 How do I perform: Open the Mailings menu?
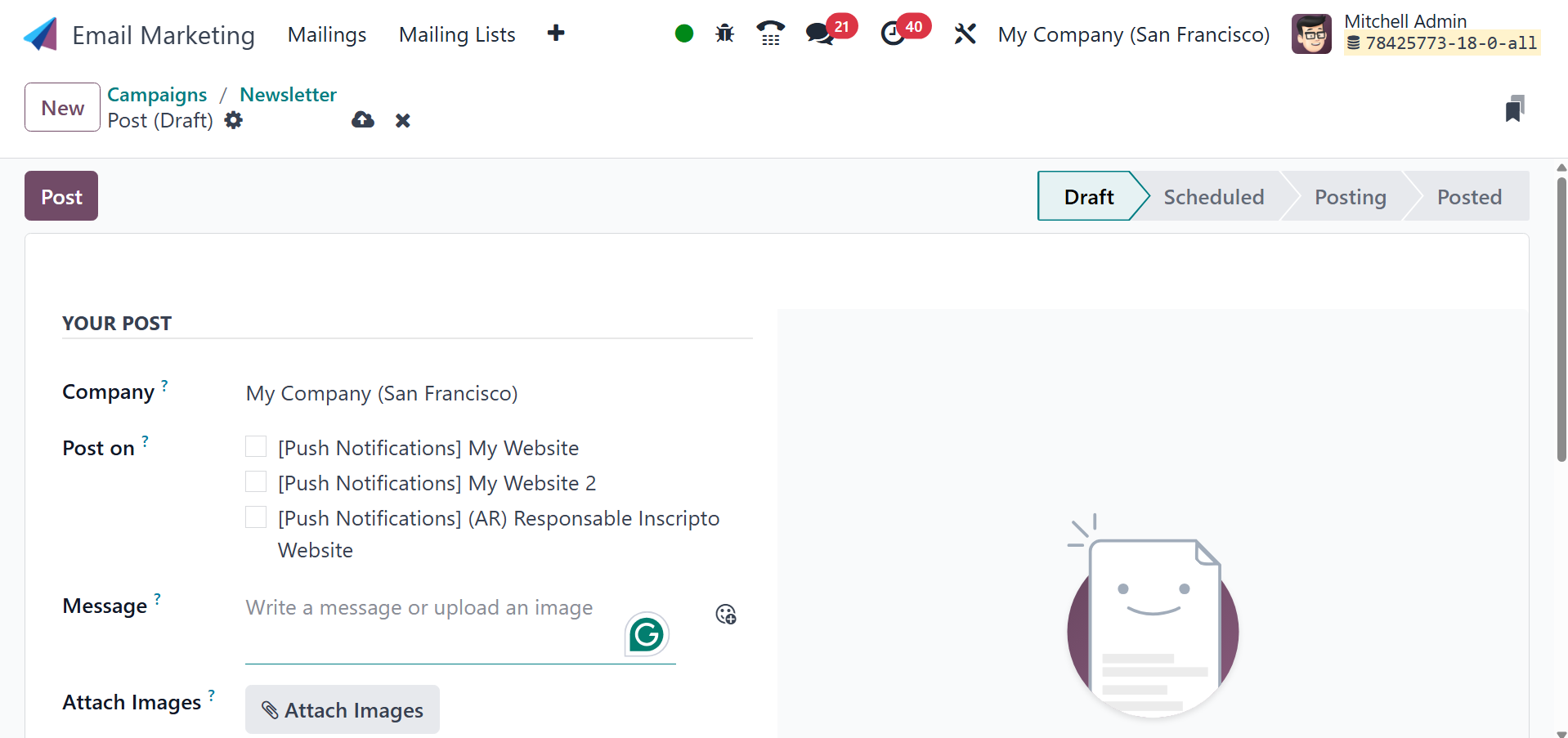327,34
